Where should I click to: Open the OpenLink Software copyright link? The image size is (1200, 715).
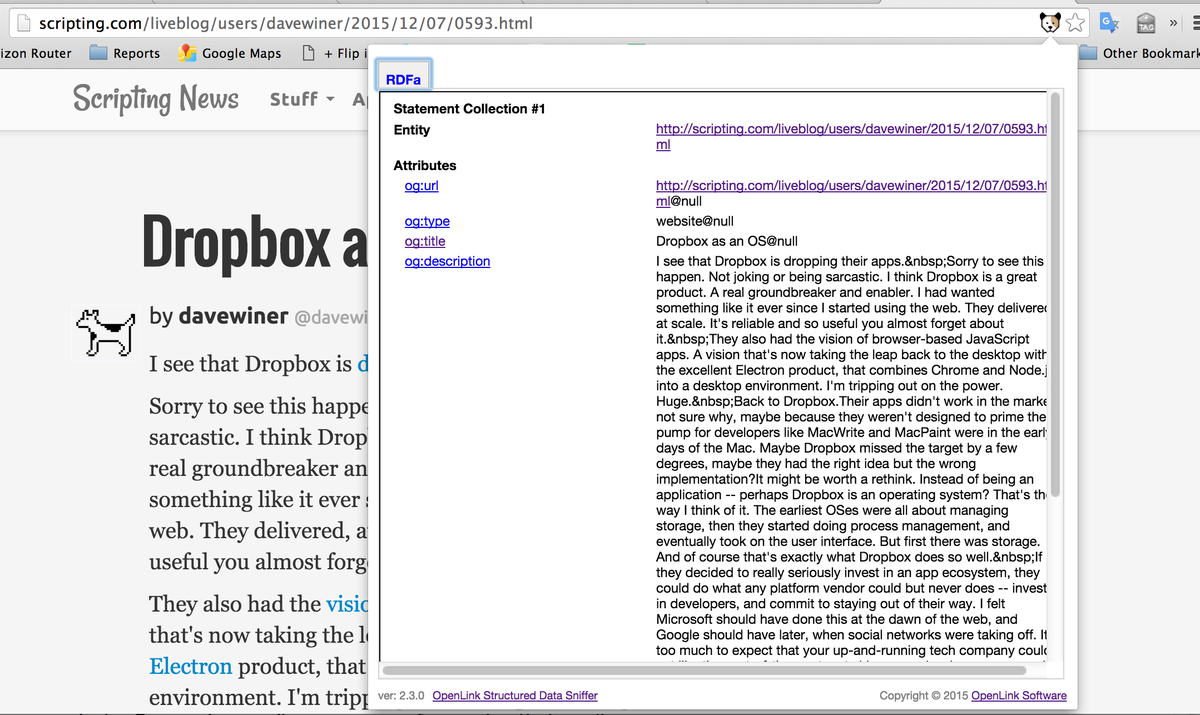(1019, 695)
